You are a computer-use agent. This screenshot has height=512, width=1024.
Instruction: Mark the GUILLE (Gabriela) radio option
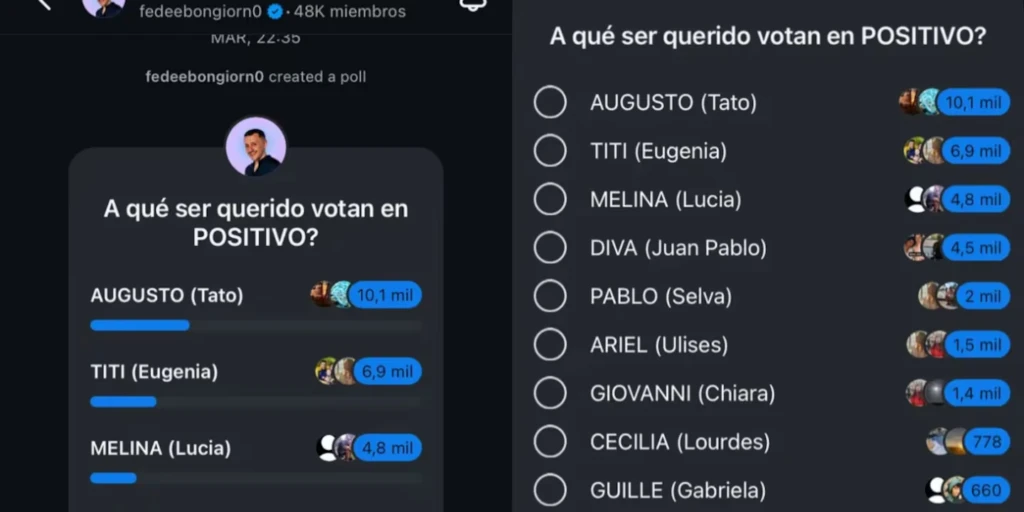point(550,490)
